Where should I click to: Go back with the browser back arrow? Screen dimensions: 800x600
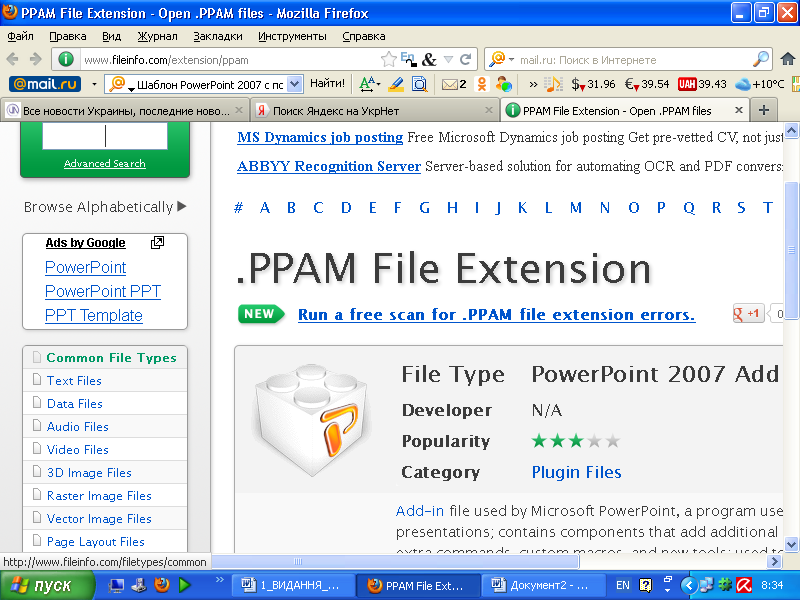click(13, 60)
